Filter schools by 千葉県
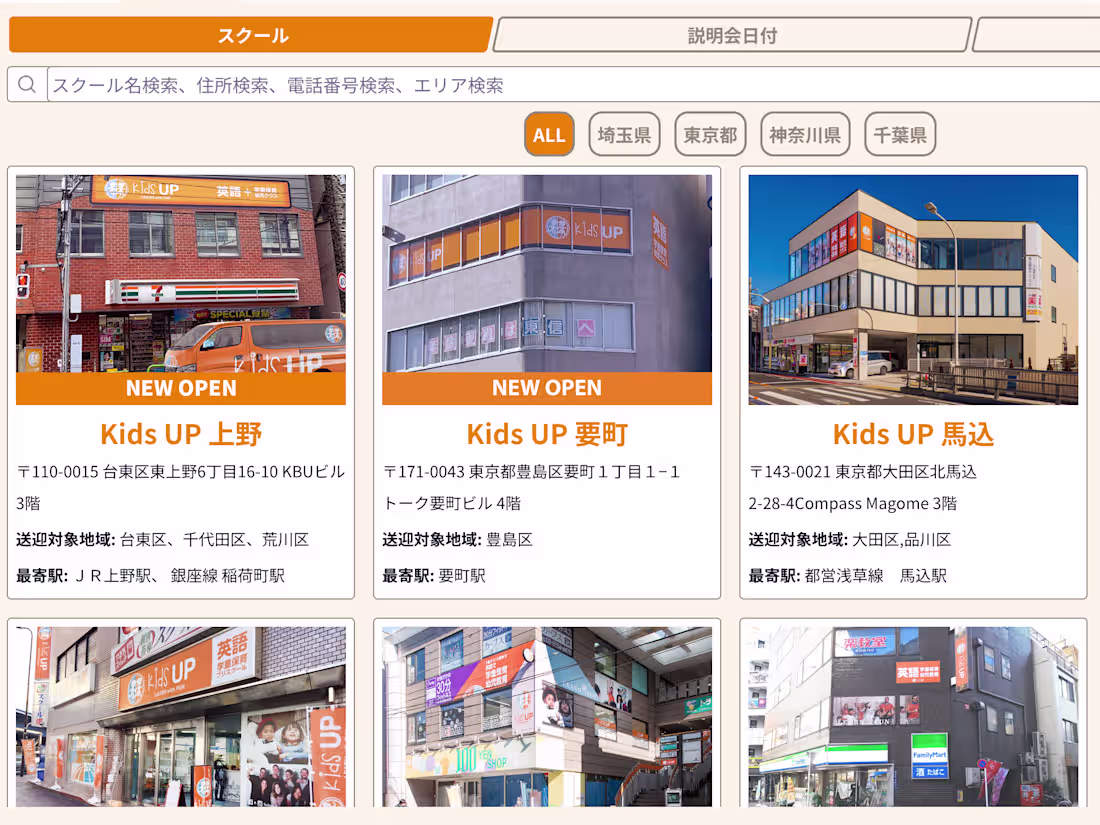 tap(900, 134)
